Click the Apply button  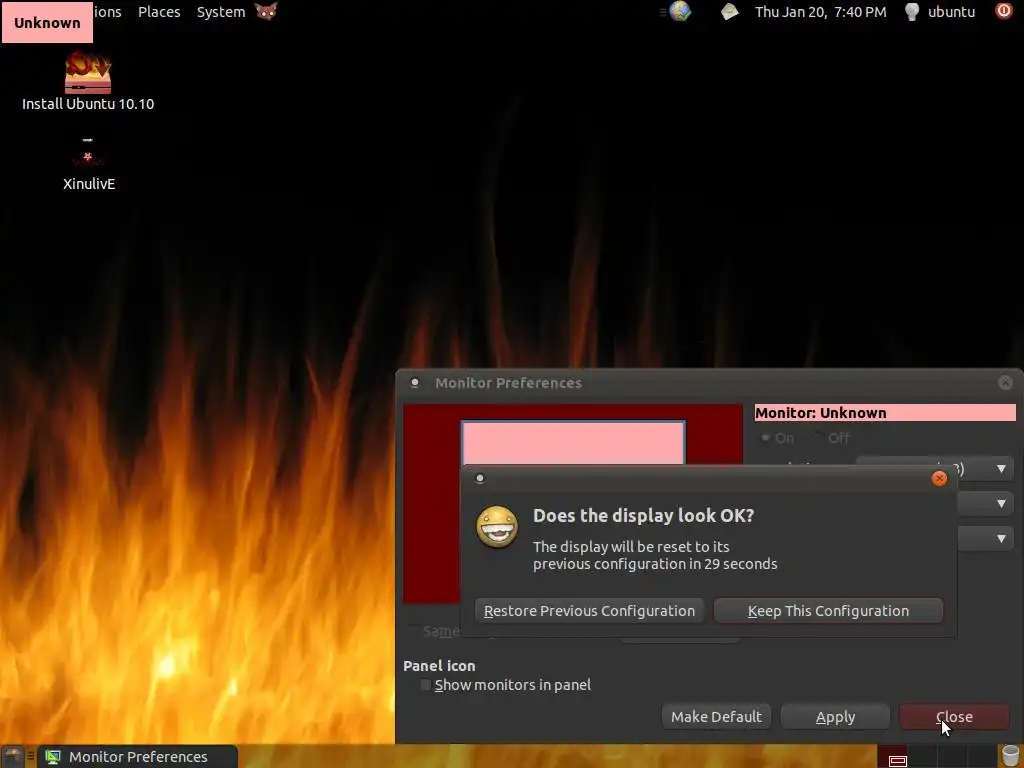835,716
